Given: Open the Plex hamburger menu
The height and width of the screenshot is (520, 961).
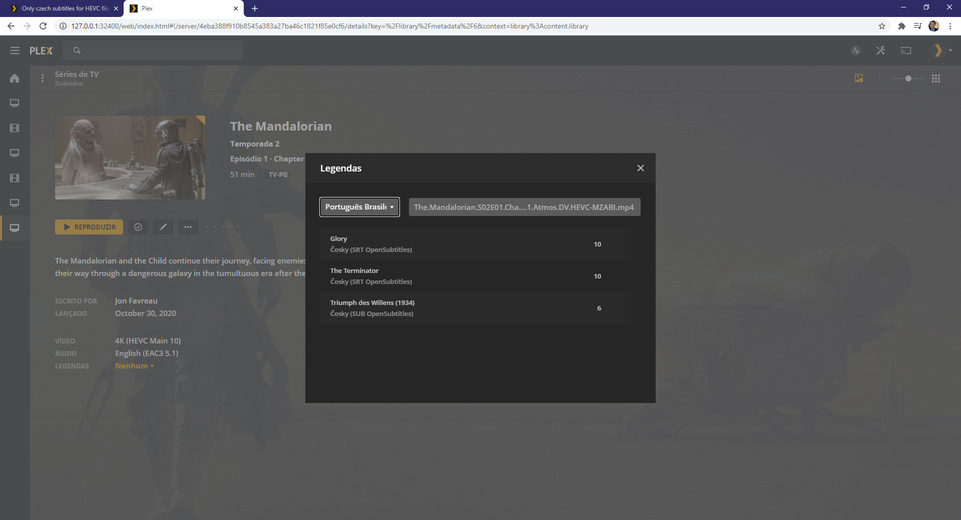Looking at the screenshot, I should tap(15, 51).
